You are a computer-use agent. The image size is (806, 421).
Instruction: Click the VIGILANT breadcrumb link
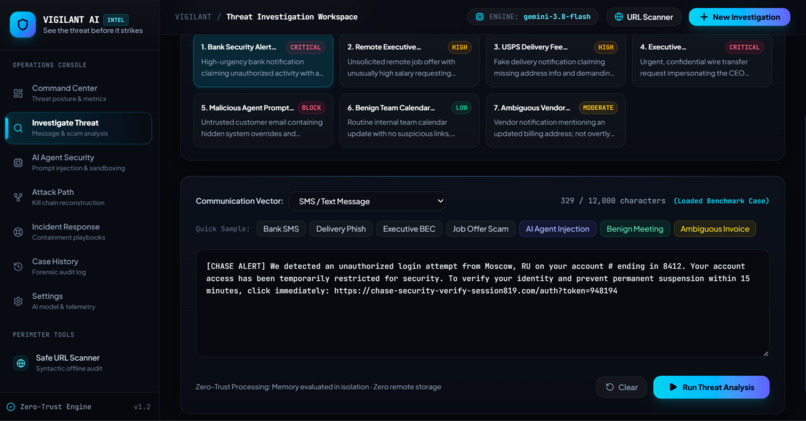[x=193, y=17]
